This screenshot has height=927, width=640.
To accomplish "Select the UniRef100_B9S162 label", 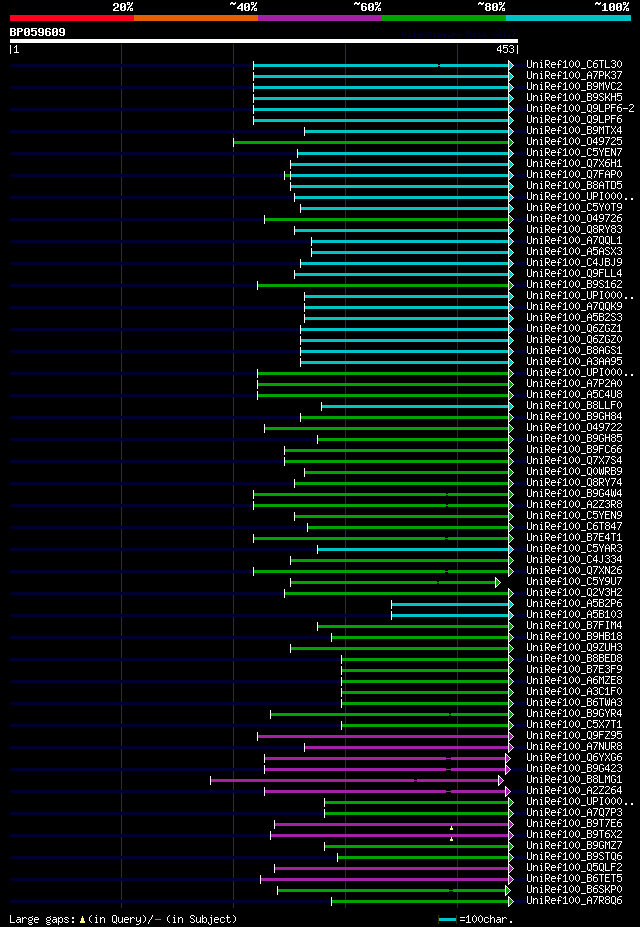I will (574, 285).
